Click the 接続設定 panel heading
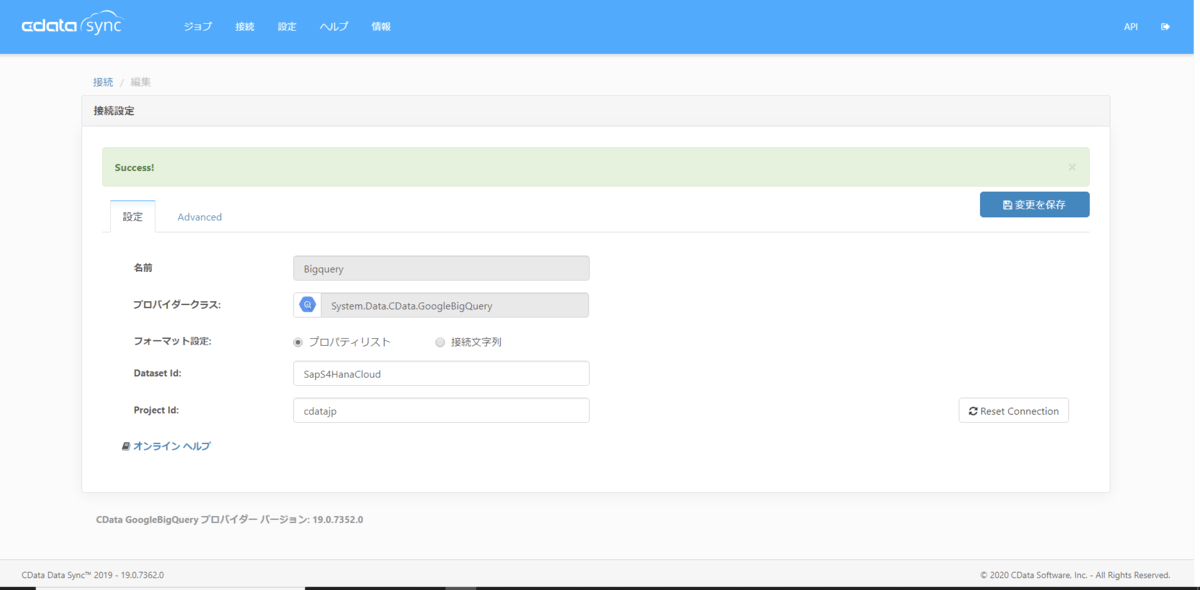Viewport: 1200px width, 590px height. pos(114,111)
